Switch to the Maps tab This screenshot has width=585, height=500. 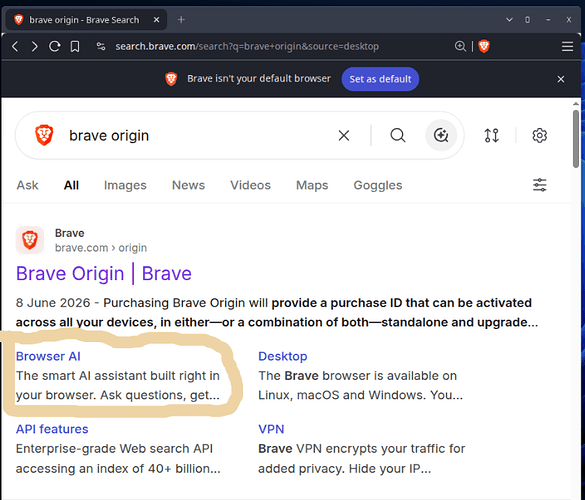point(312,185)
